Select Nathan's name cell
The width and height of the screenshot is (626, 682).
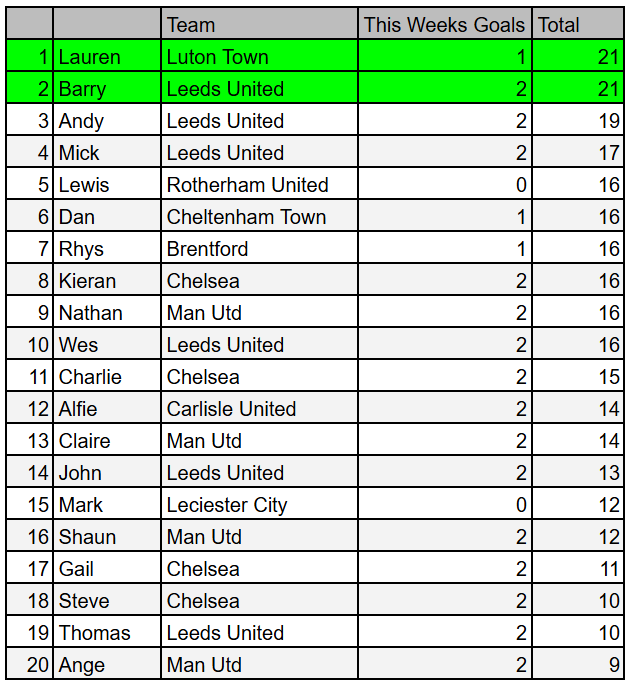tap(107, 312)
